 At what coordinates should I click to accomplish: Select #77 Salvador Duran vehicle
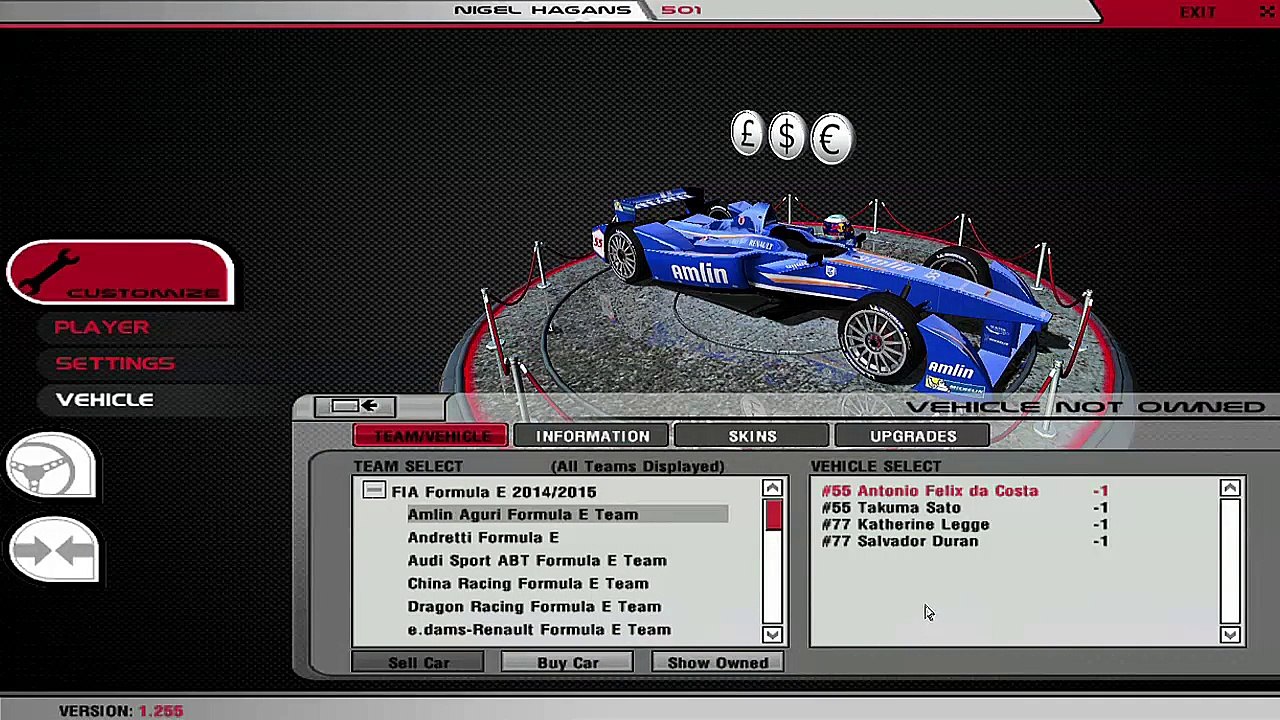tap(965, 541)
